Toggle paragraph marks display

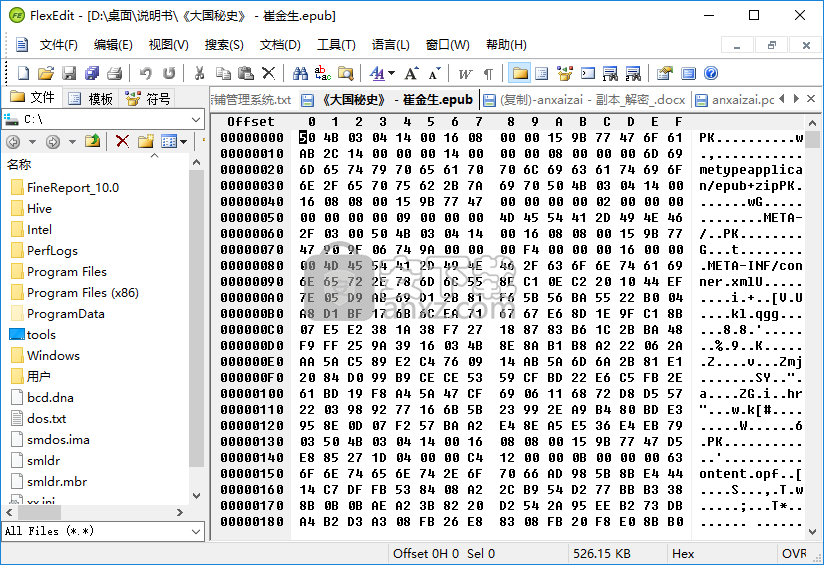tap(488, 73)
